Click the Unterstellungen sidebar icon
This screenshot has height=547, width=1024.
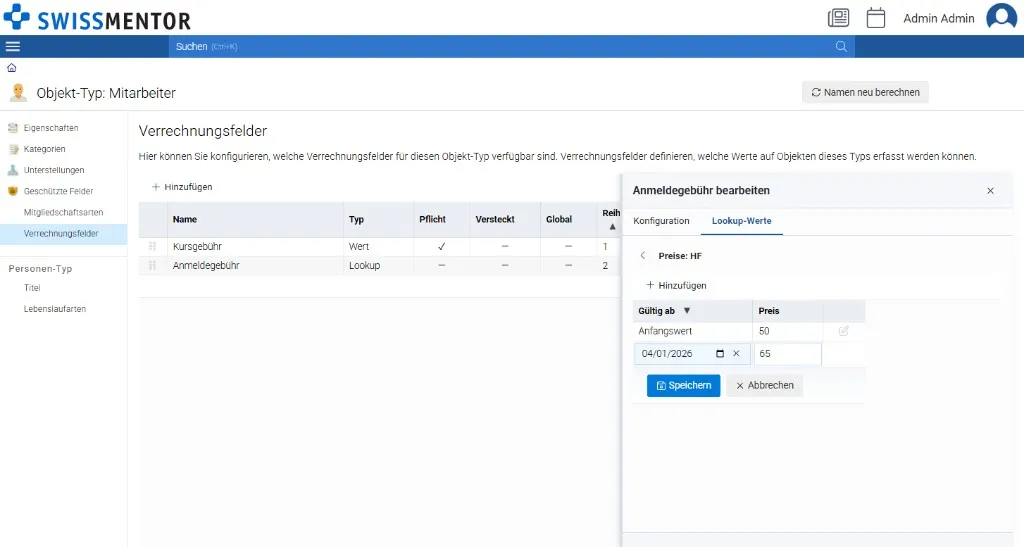point(12,170)
